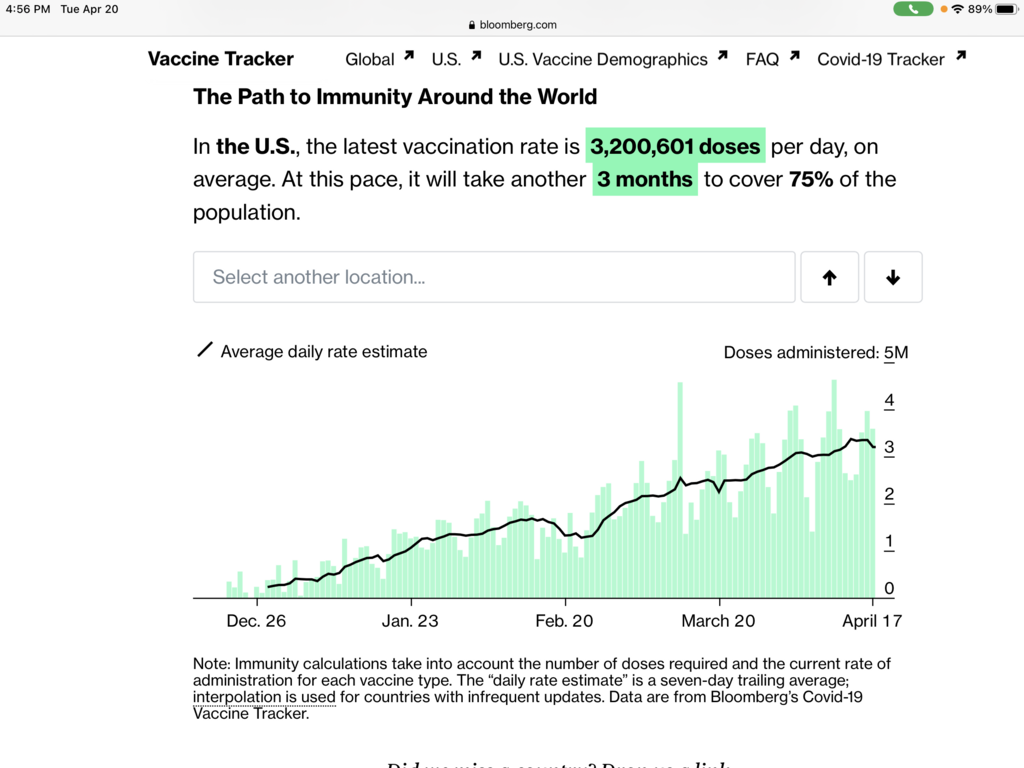The height and width of the screenshot is (768, 1024).
Task: Click the arrow icon next to Global
Action: 409,56
